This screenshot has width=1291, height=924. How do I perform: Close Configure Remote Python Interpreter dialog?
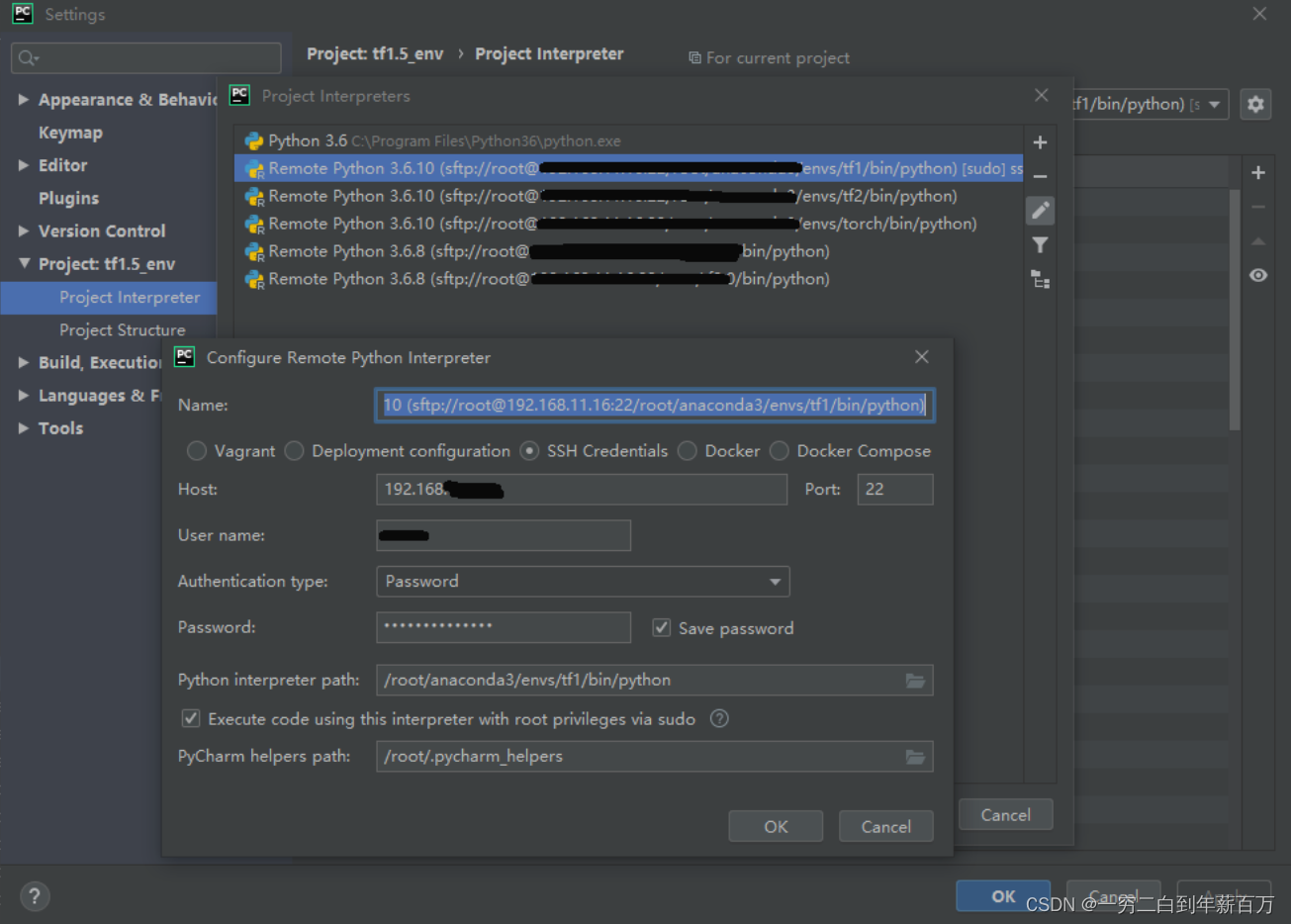point(922,357)
